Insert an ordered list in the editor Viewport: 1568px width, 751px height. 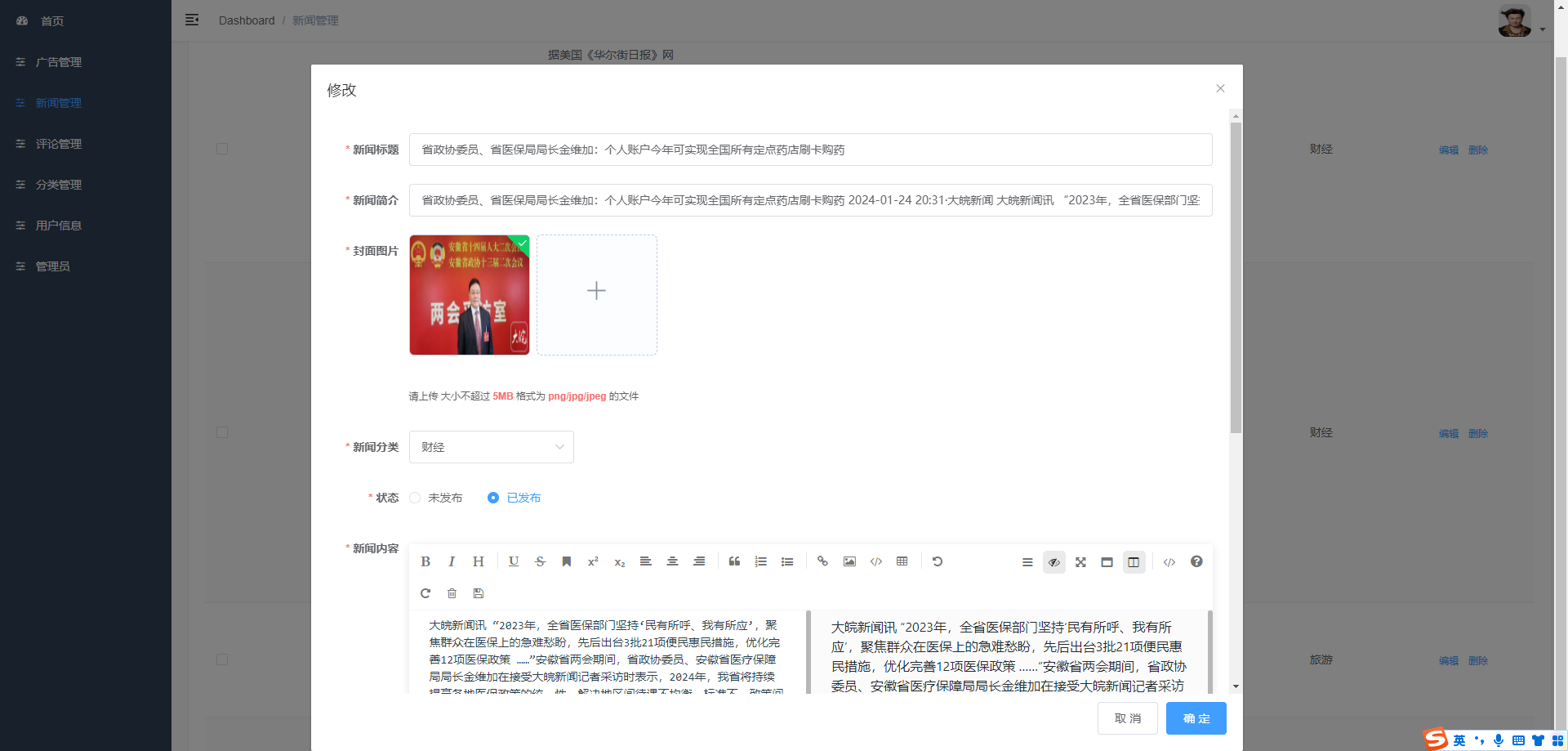(761, 561)
